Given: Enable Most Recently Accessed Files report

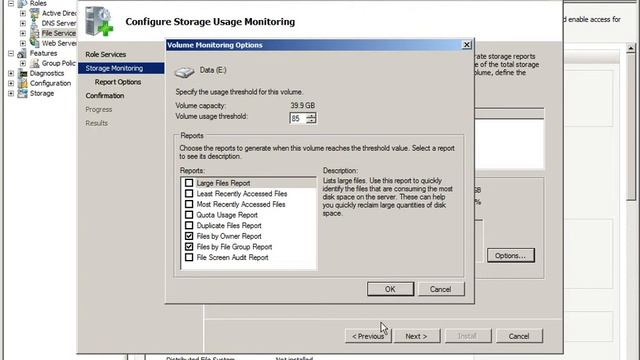Looking at the screenshot, I should [189, 204].
